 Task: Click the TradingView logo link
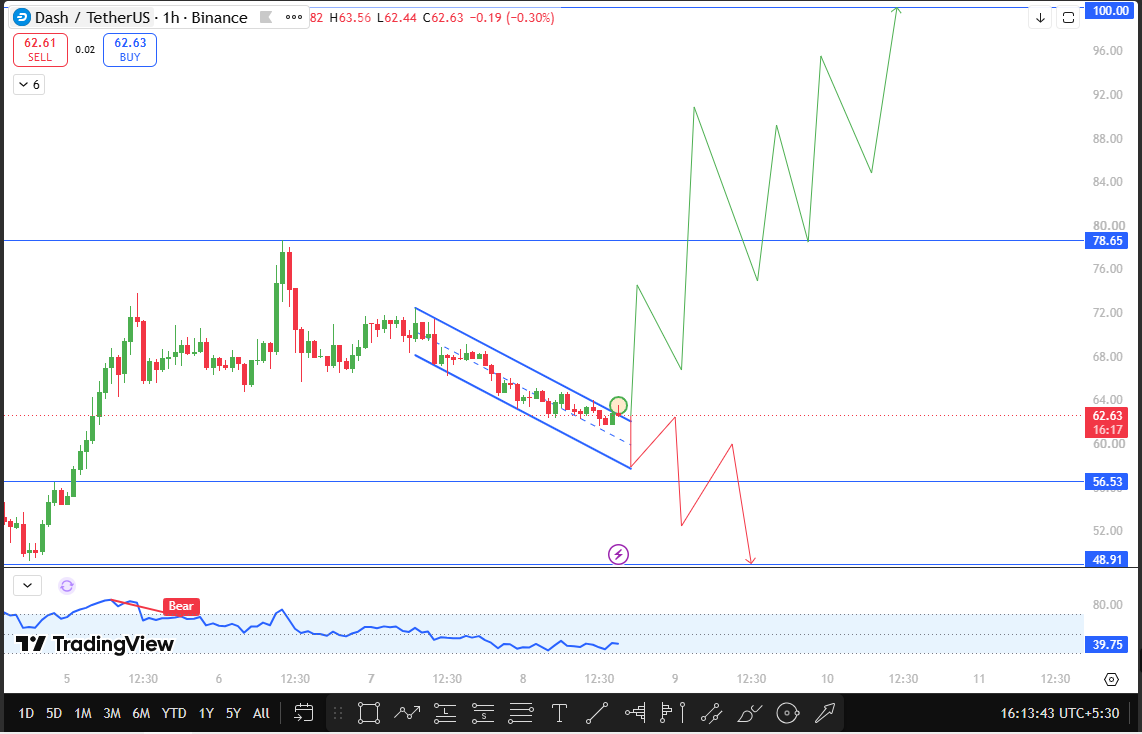coord(95,644)
